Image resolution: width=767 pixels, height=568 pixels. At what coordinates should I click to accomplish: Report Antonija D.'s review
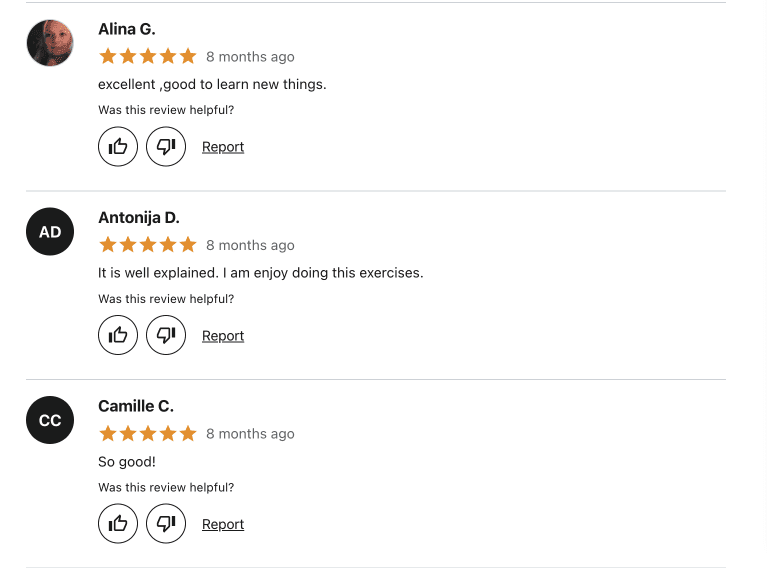pos(223,336)
